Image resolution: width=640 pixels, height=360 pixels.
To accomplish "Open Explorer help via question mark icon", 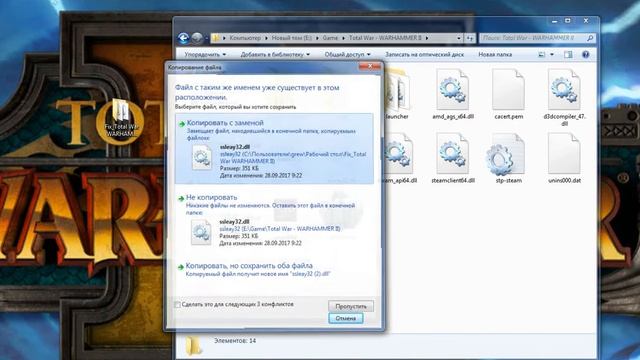I will click(x=585, y=54).
